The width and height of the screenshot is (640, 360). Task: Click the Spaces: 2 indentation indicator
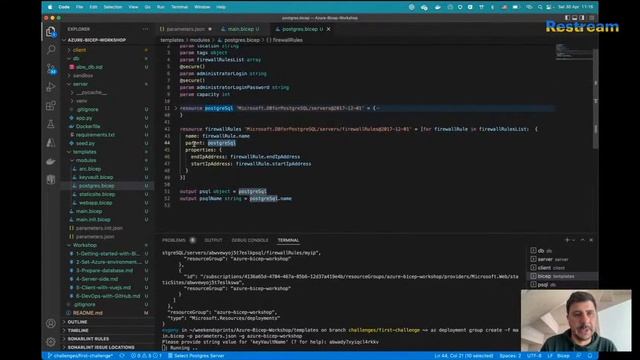(x=510, y=356)
